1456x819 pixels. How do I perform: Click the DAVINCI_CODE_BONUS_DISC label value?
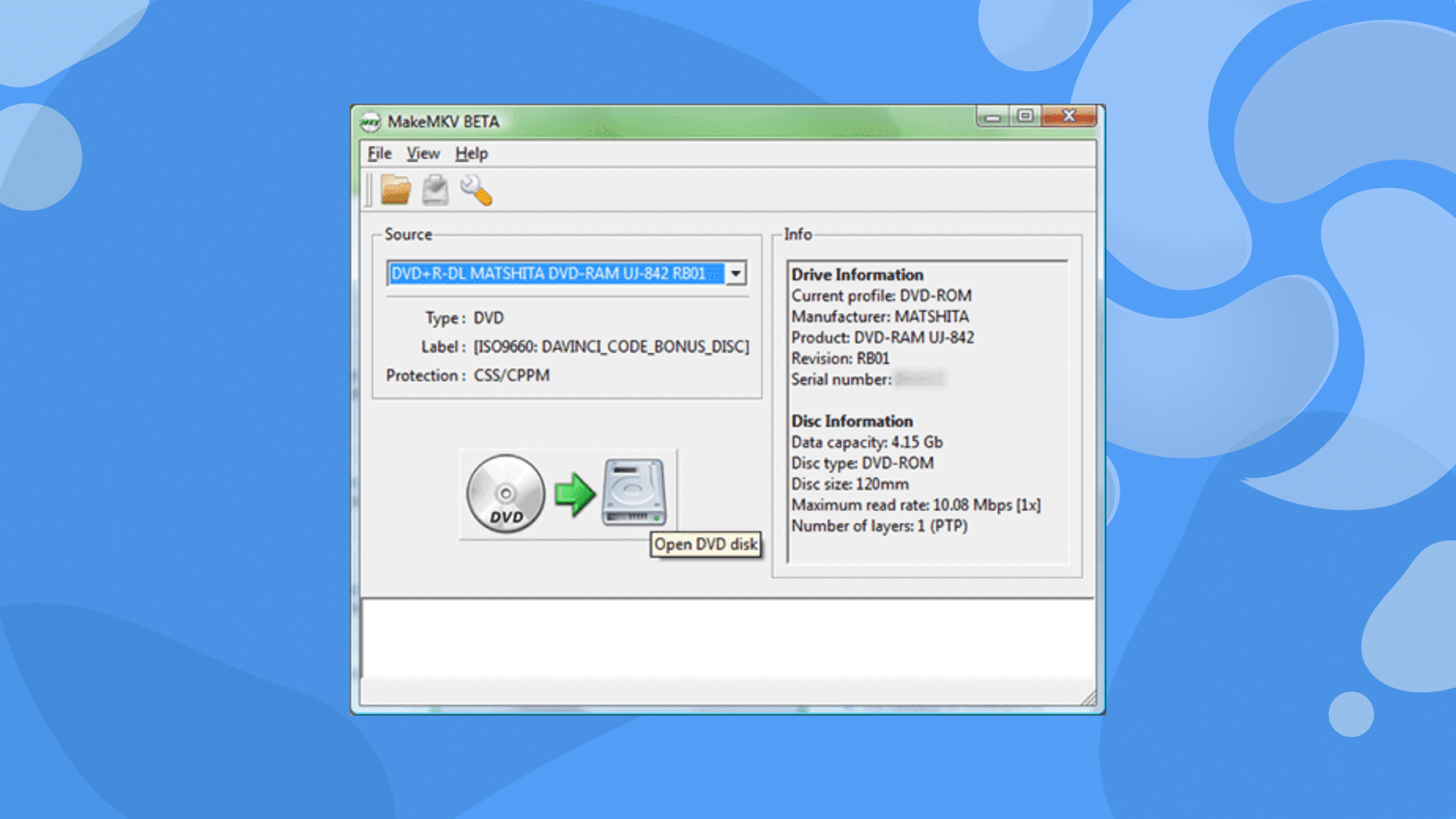tap(611, 347)
